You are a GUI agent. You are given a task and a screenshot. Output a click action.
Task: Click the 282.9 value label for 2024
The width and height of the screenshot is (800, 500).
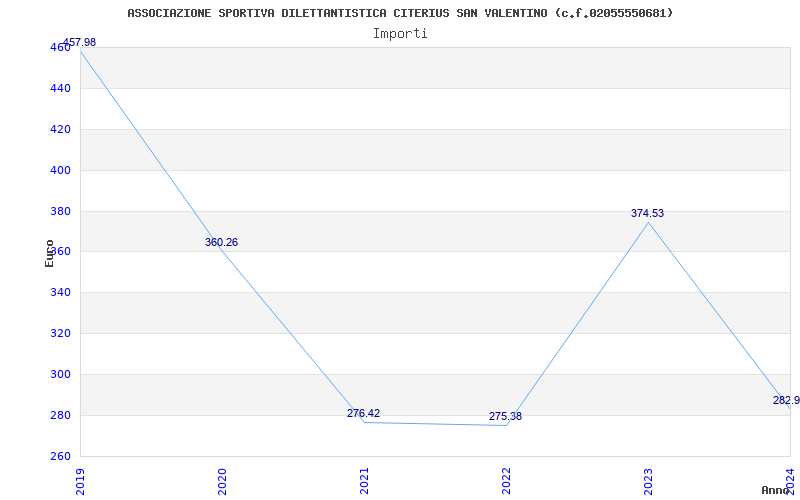point(786,400)
